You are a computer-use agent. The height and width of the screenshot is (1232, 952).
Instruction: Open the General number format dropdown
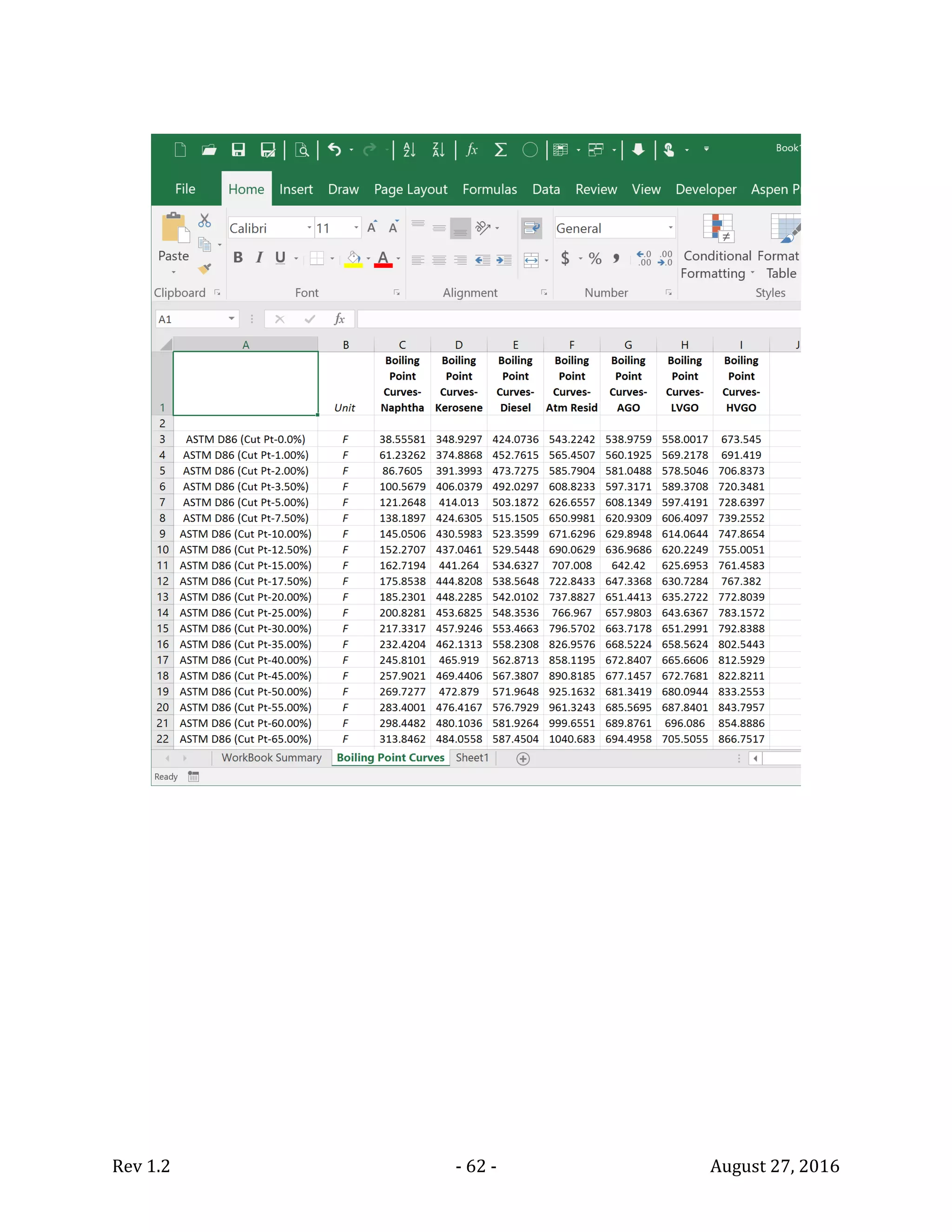tap(670, 228)
